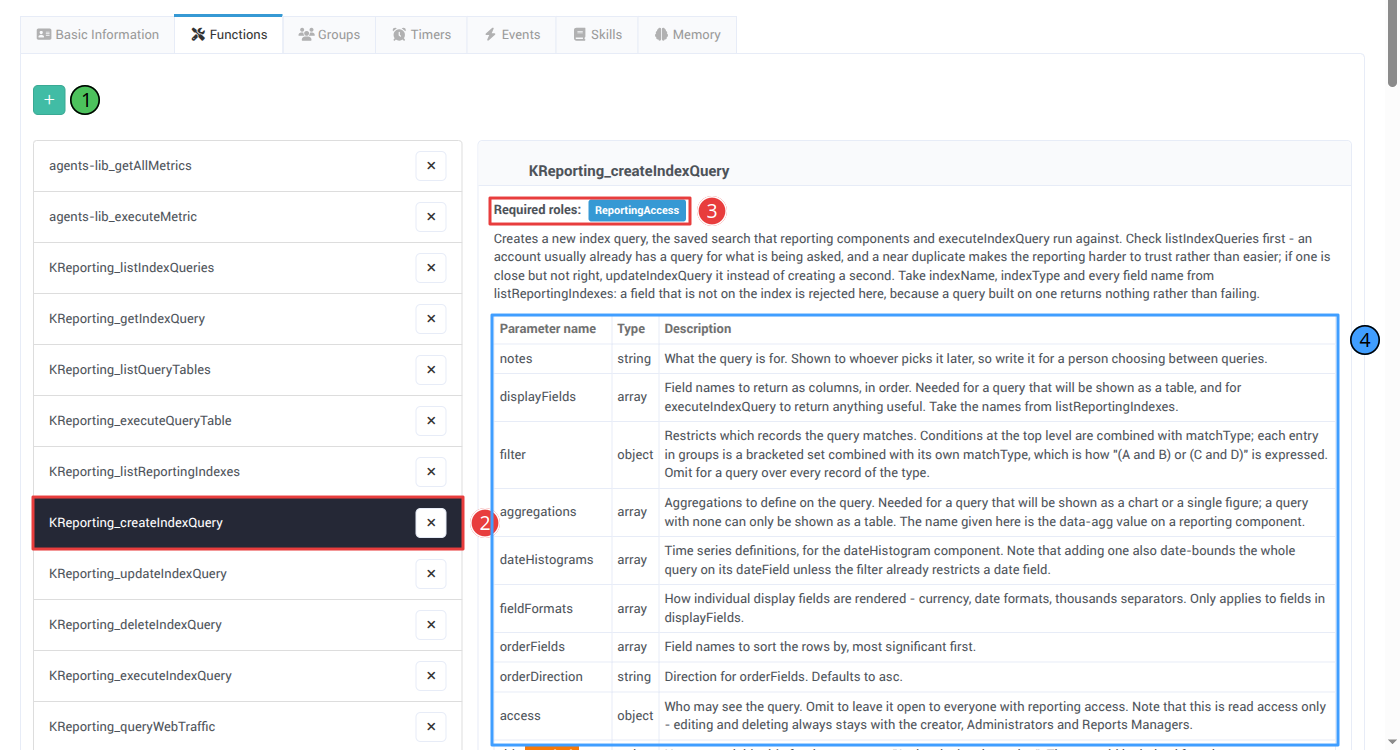Click the 'dateHistograms' parameter name cell
Screen dimensions: 1400x750
553,560
